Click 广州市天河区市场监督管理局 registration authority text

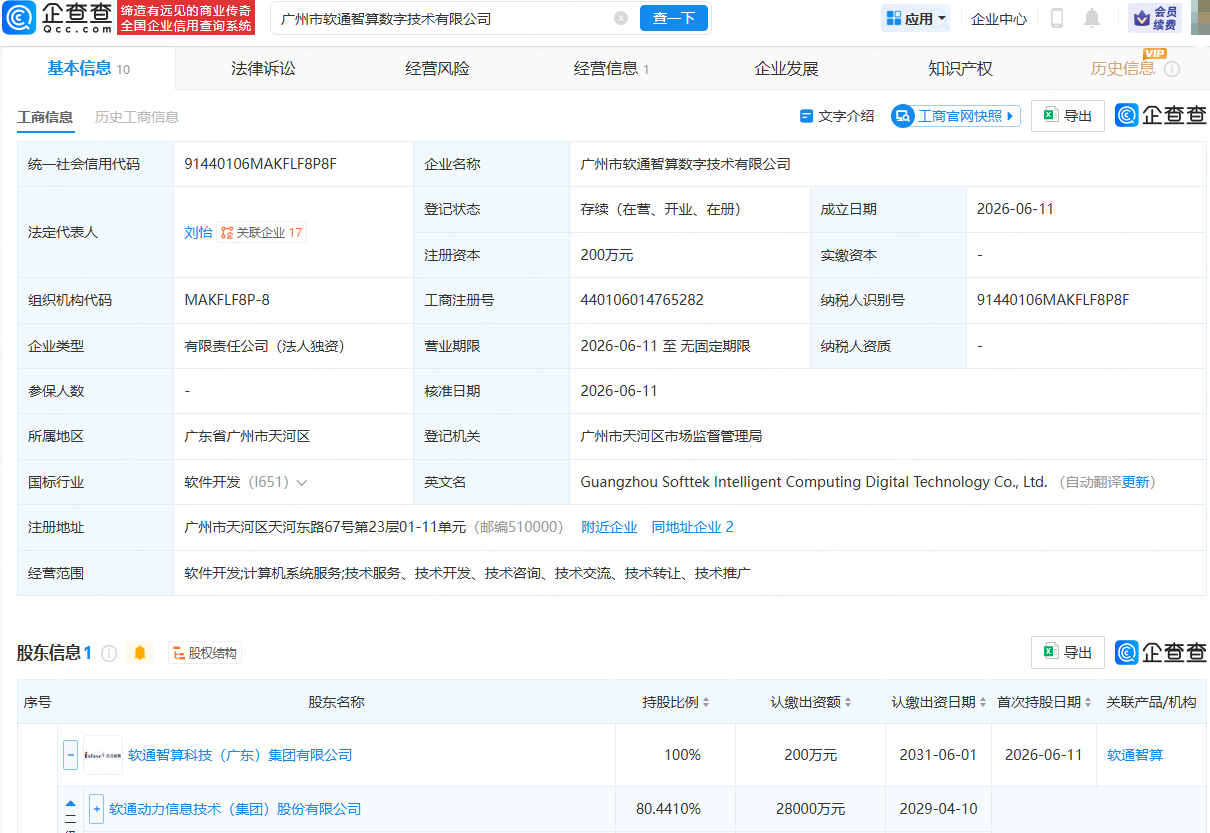[671, 436]
